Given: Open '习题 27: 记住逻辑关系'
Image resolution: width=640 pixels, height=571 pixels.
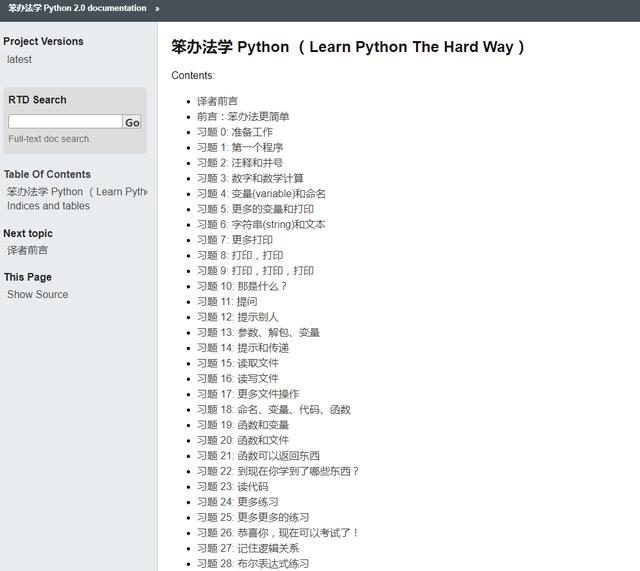Looking at the screenshot, I should coord(248,549).
